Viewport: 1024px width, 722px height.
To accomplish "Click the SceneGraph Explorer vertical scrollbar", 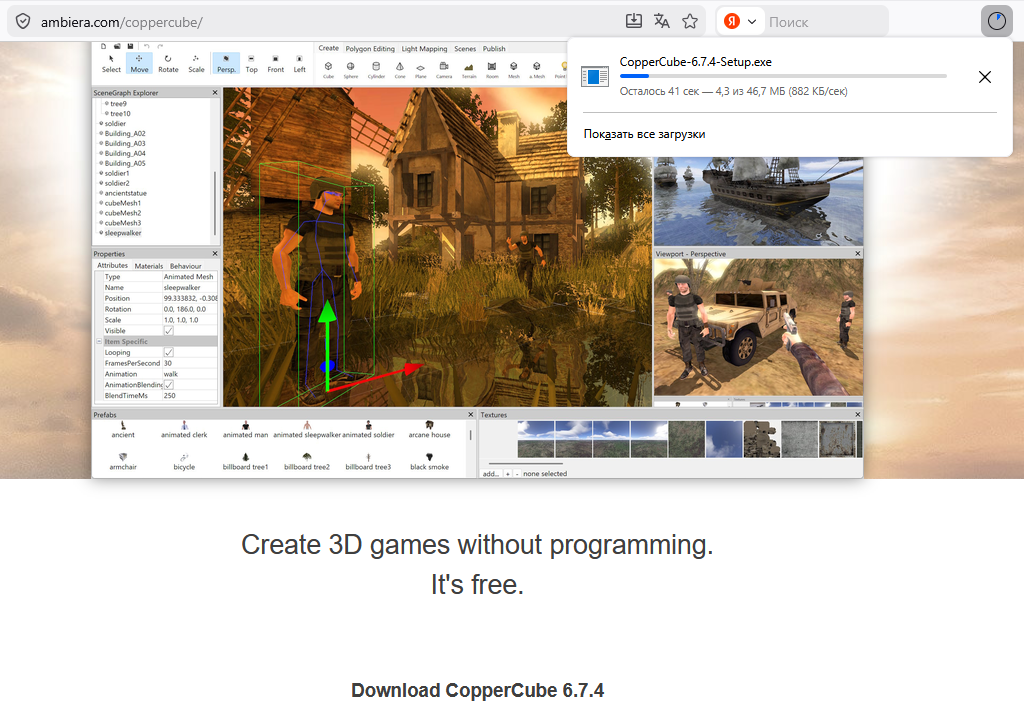I will click(215, 202).
